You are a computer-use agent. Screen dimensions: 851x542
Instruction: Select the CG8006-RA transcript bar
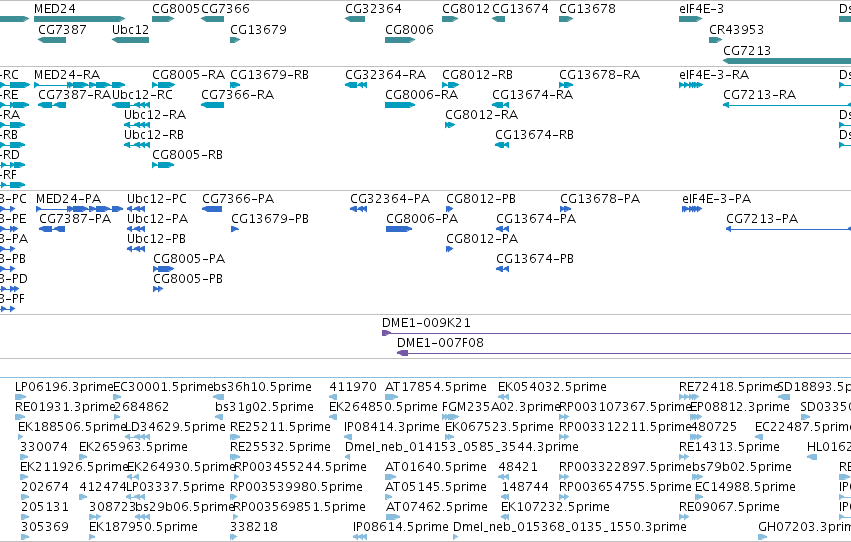click(400, 105)
